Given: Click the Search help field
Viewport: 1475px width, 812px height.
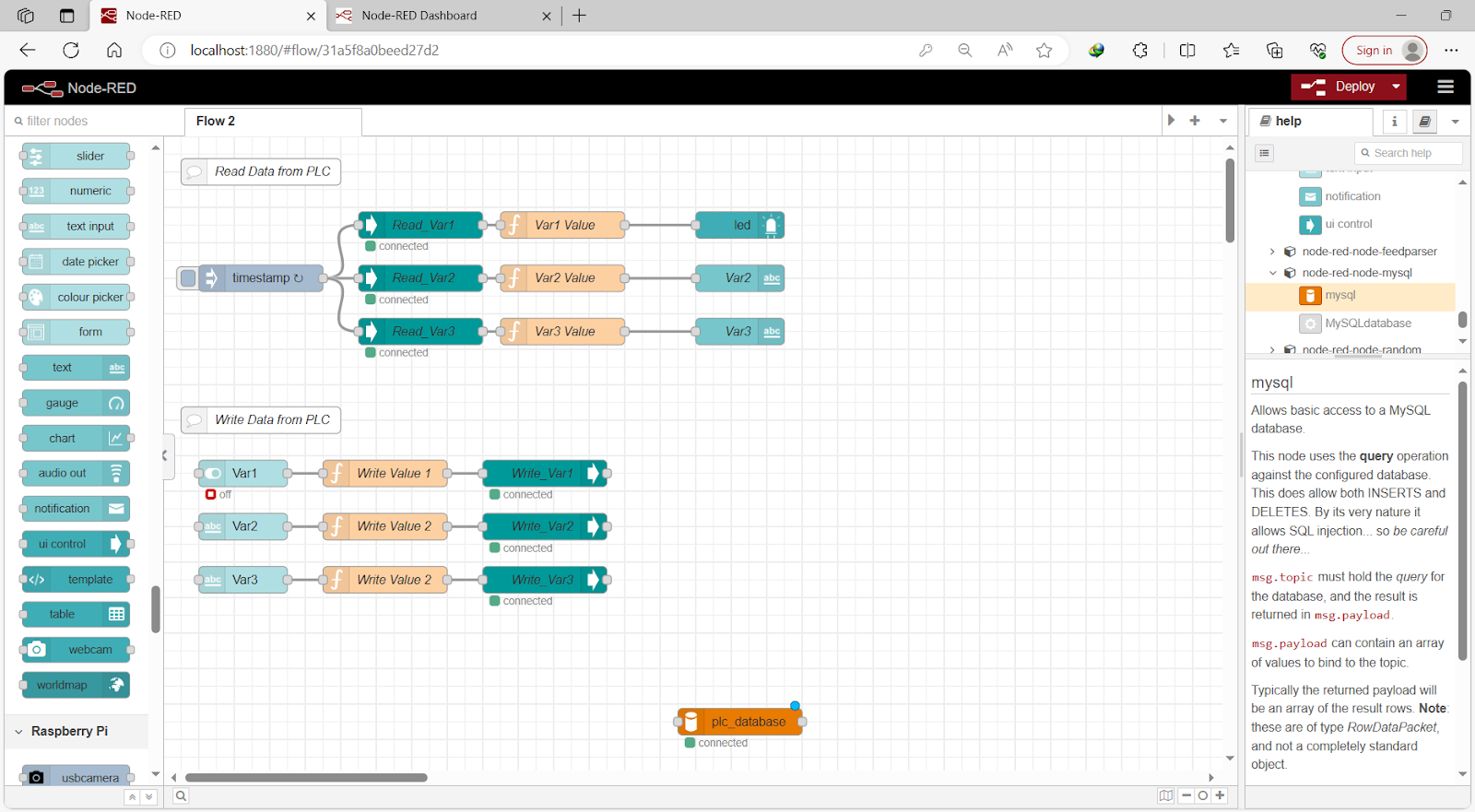Looking at the screenshot, I should point(1409,153).
